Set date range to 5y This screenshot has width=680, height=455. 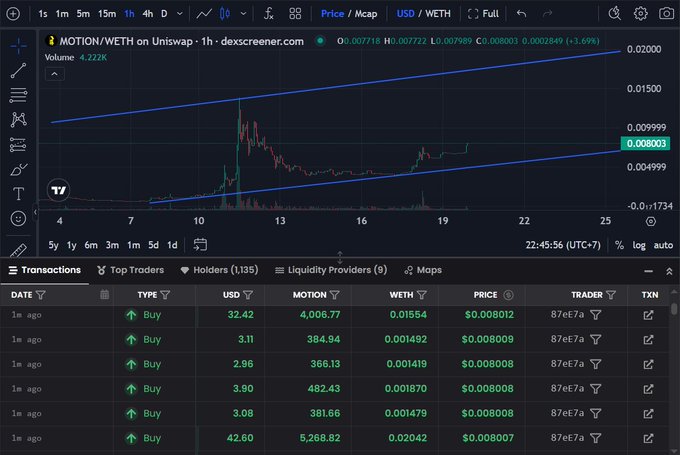[53, 245]
